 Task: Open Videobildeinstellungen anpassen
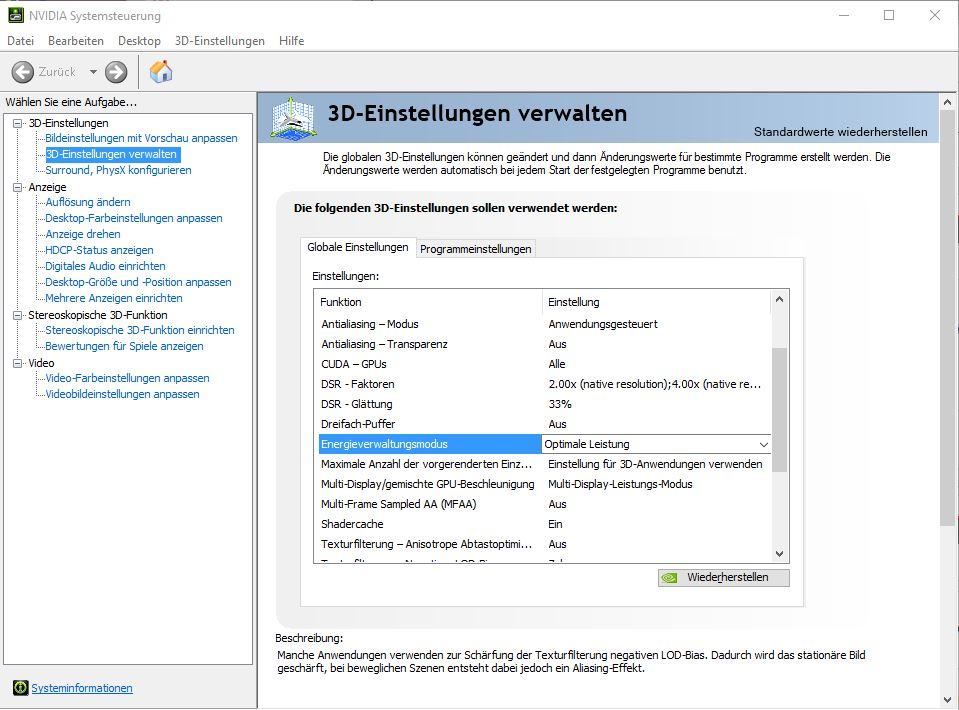pos(122,394)
